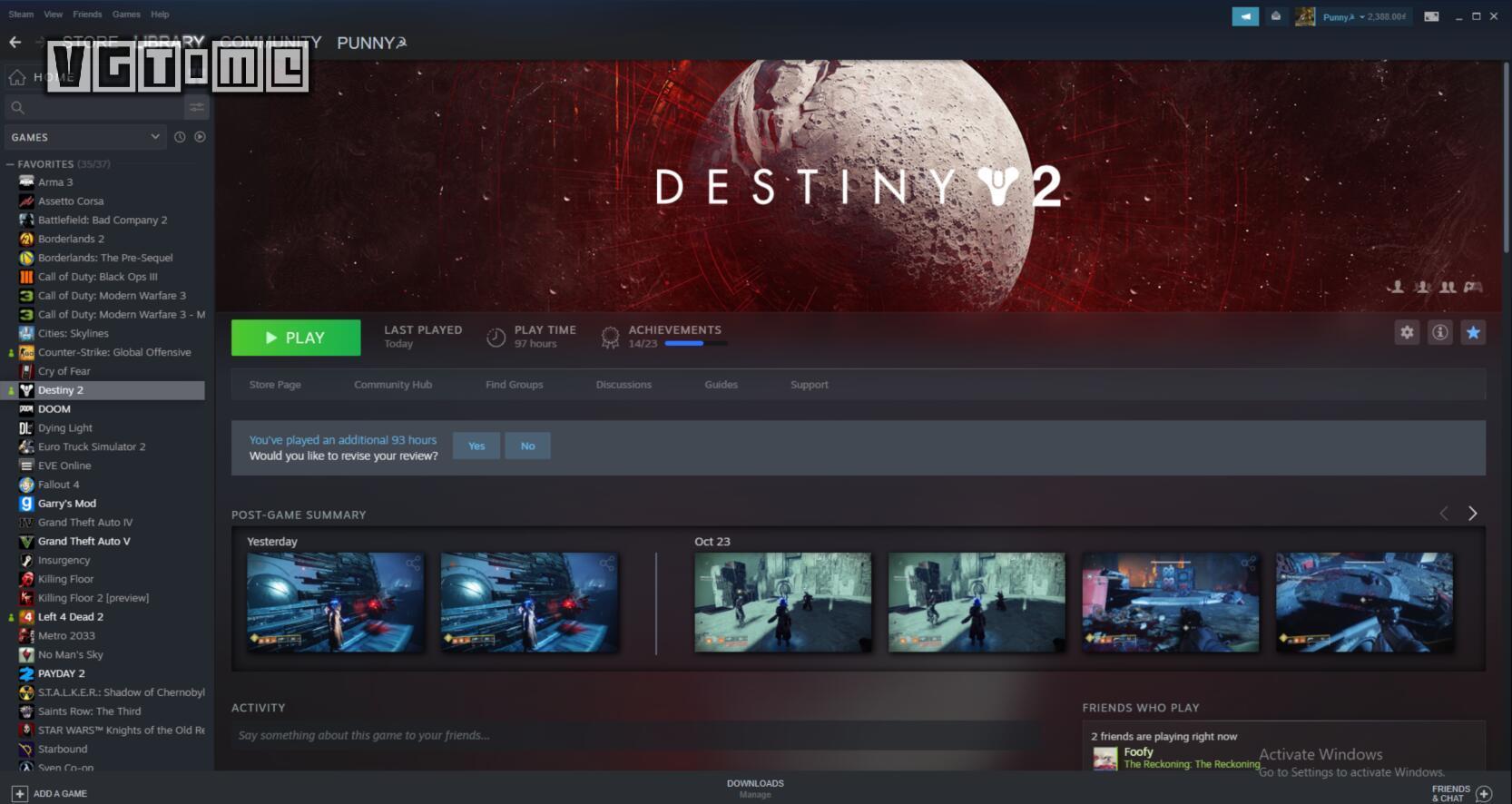Screen dimensions: 1512x804
Task: Select DOOM in the game list
Action: [x=54, y=409]
